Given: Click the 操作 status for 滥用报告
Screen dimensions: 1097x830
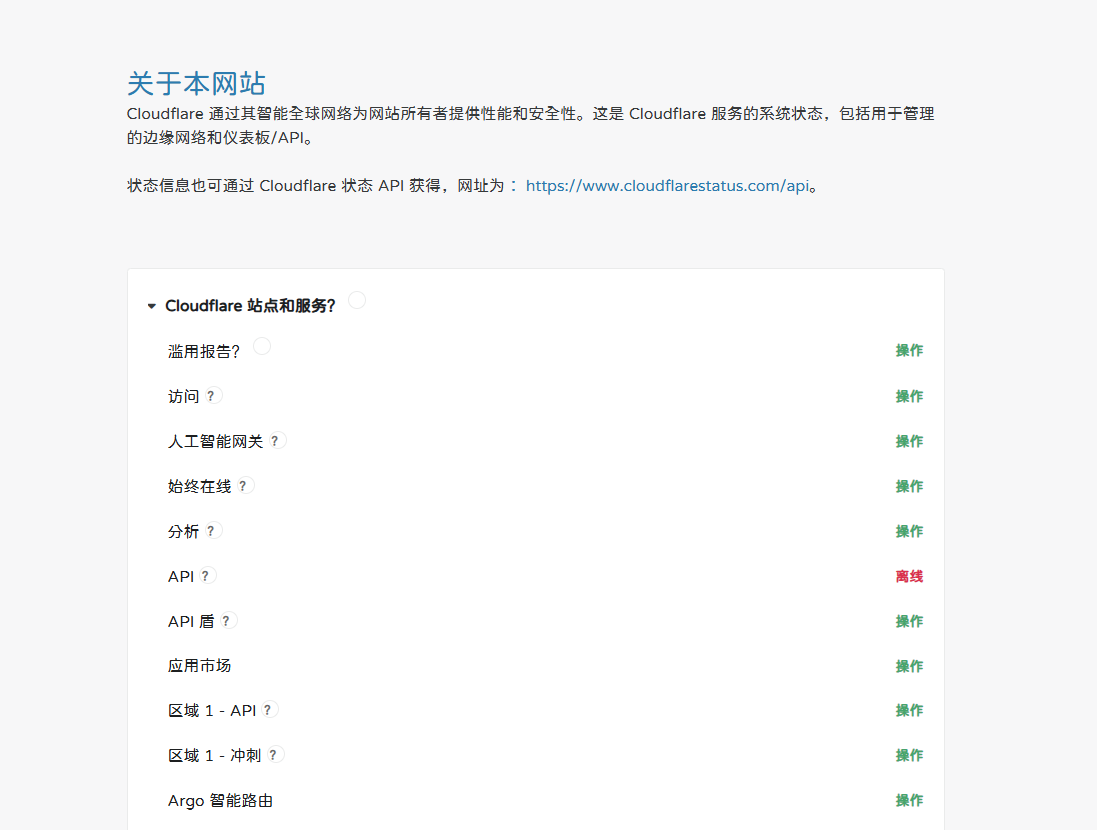Looking at the screenshot, I should pyautogui.click(x=909, y=351).
